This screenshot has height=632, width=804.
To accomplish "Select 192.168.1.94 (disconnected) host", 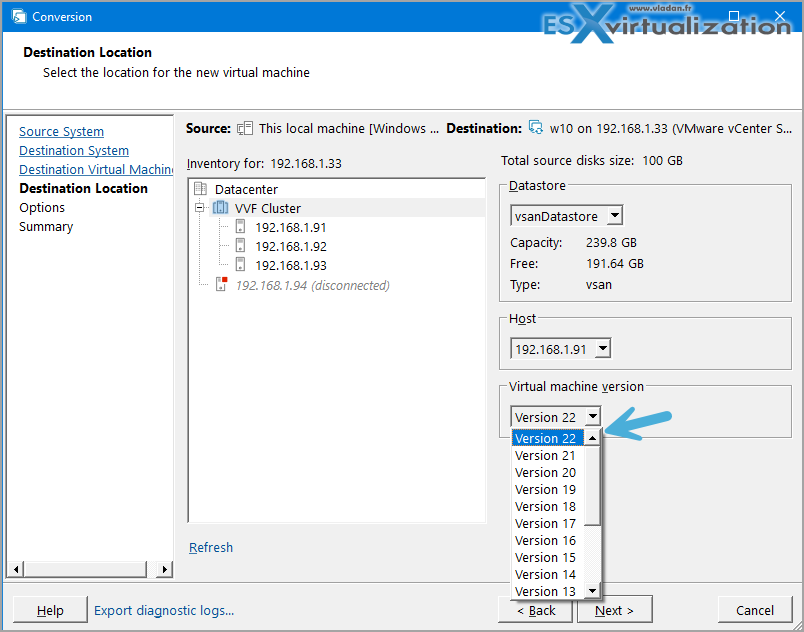I will [x=312, y=285].
